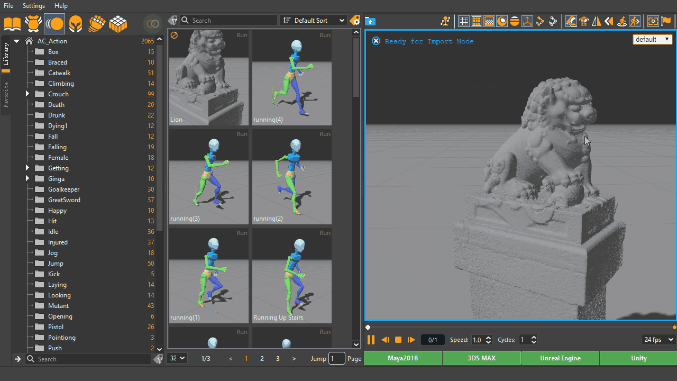The width and height of the screenshot is (677, 381).
Task: Select the Running Up Stairs thumbnail
Action: pyautogui.click(x=292, y=275)
